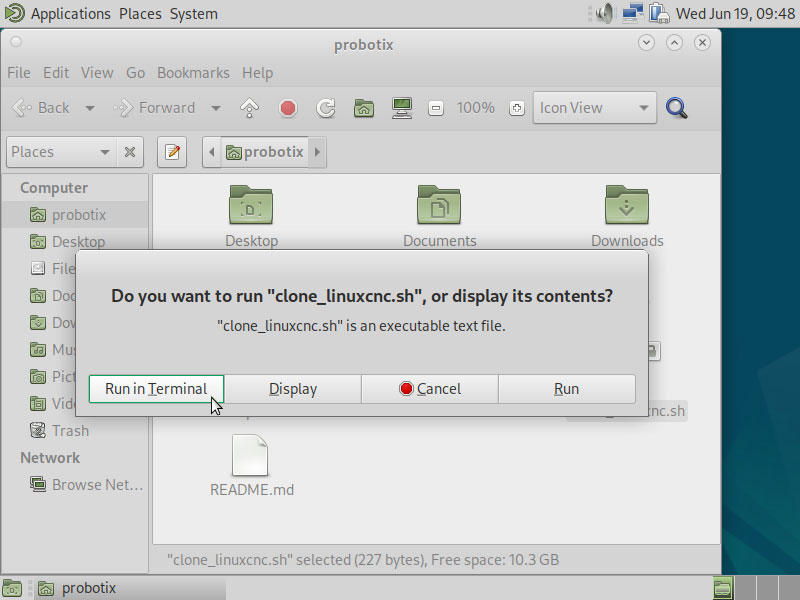The image size is (800, 600).
Task: Click the Reload toolbar icon
Action: tap(325, 108)
